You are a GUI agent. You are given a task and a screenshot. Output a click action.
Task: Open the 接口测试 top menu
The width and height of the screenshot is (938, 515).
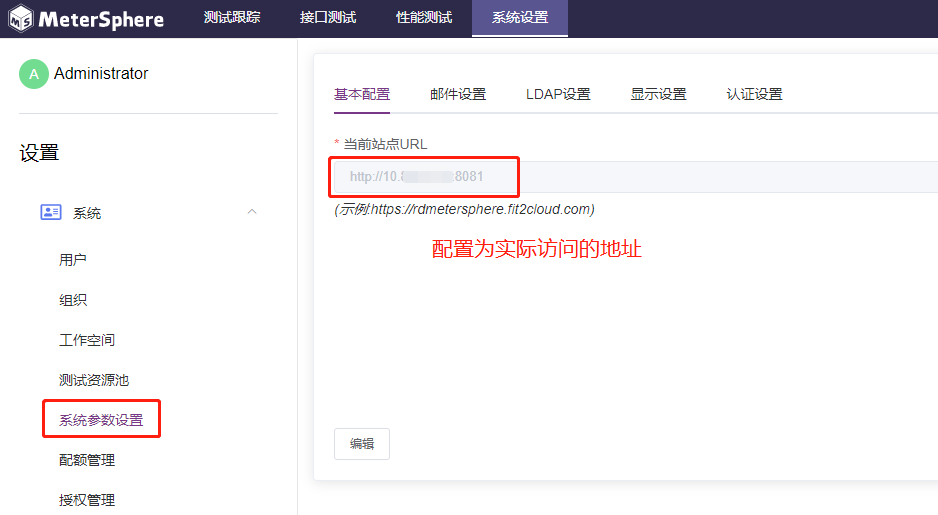328,18
